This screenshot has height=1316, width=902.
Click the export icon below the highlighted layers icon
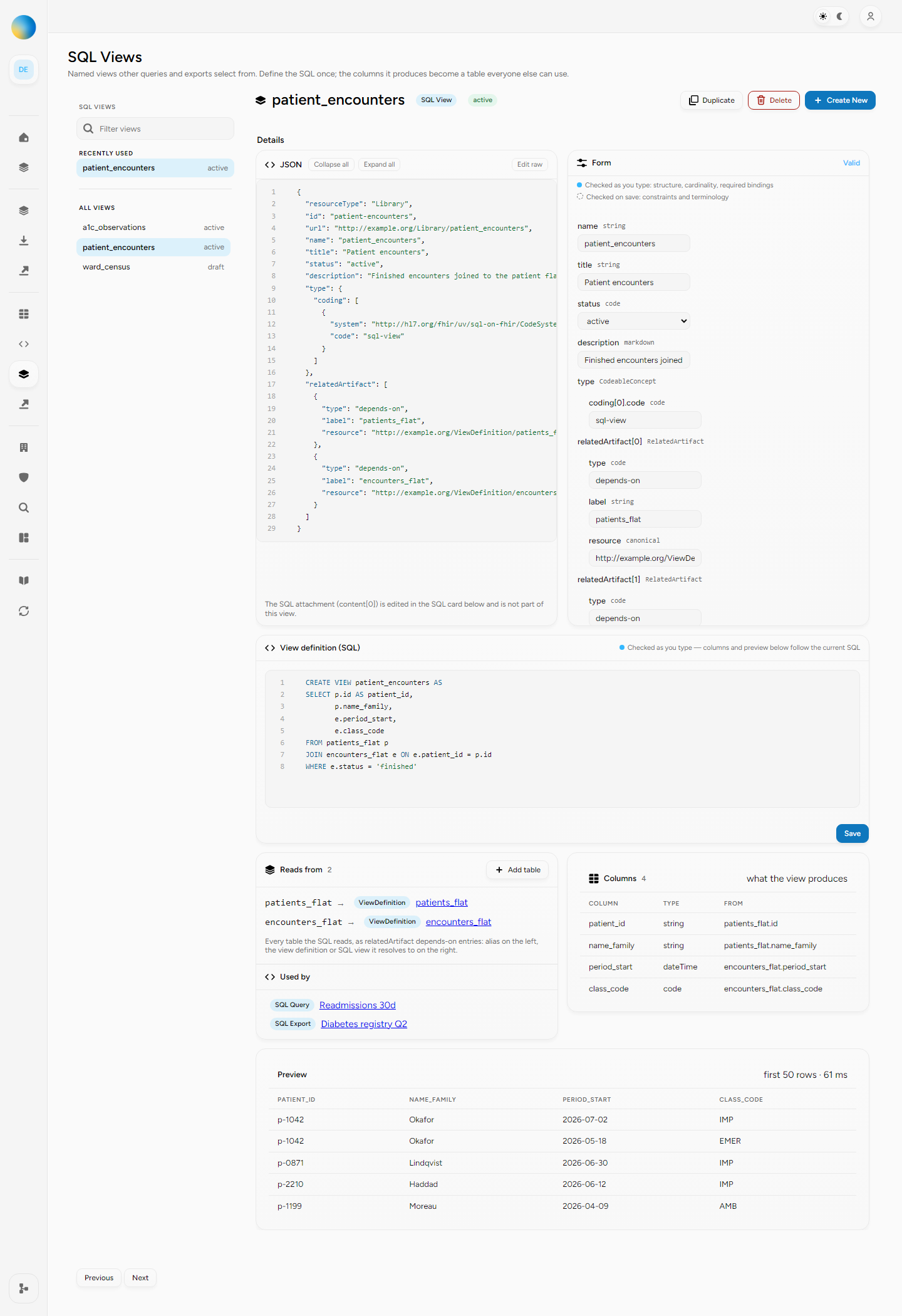(24, 404)
